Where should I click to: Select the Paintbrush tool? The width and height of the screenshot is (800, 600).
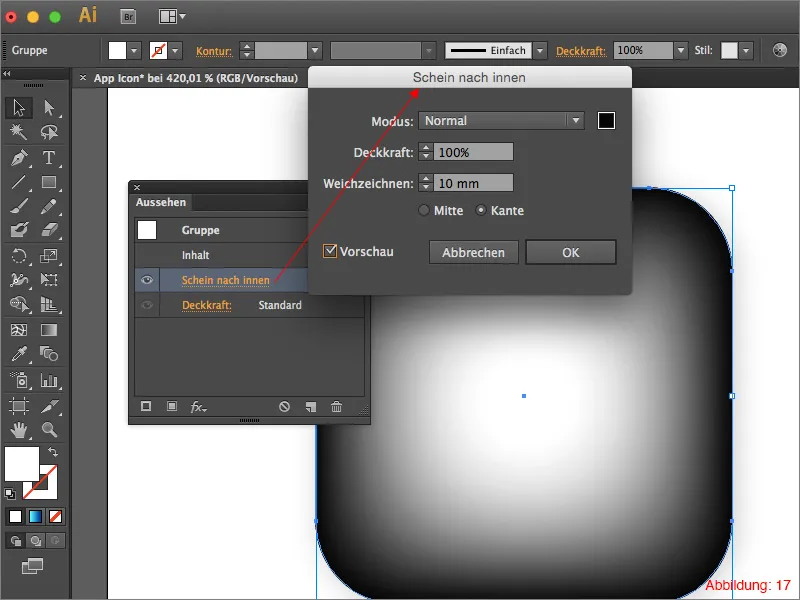[x=19, y=206]
